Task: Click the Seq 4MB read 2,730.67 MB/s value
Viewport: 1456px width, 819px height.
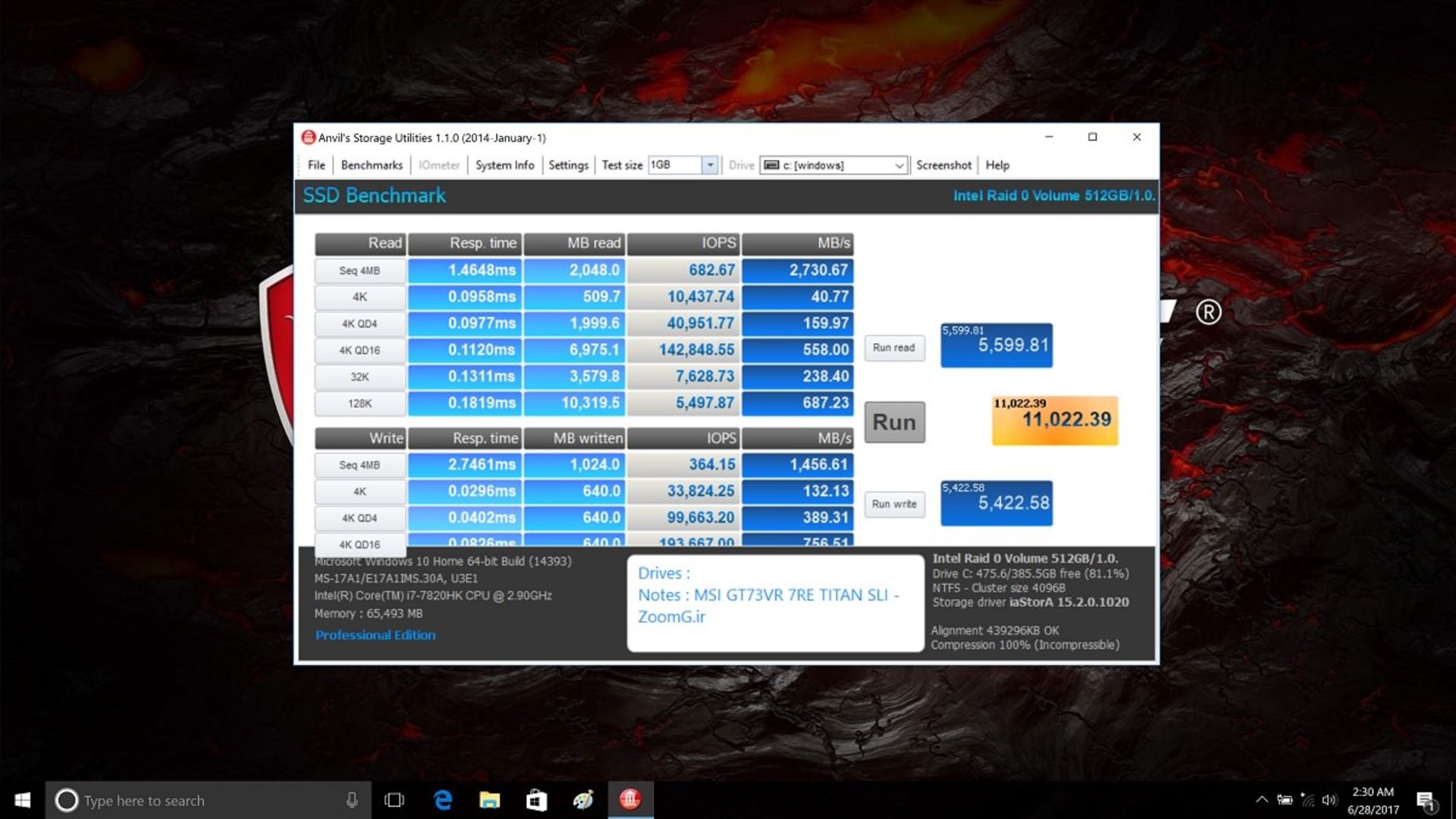Action: [x=798, y=270]
